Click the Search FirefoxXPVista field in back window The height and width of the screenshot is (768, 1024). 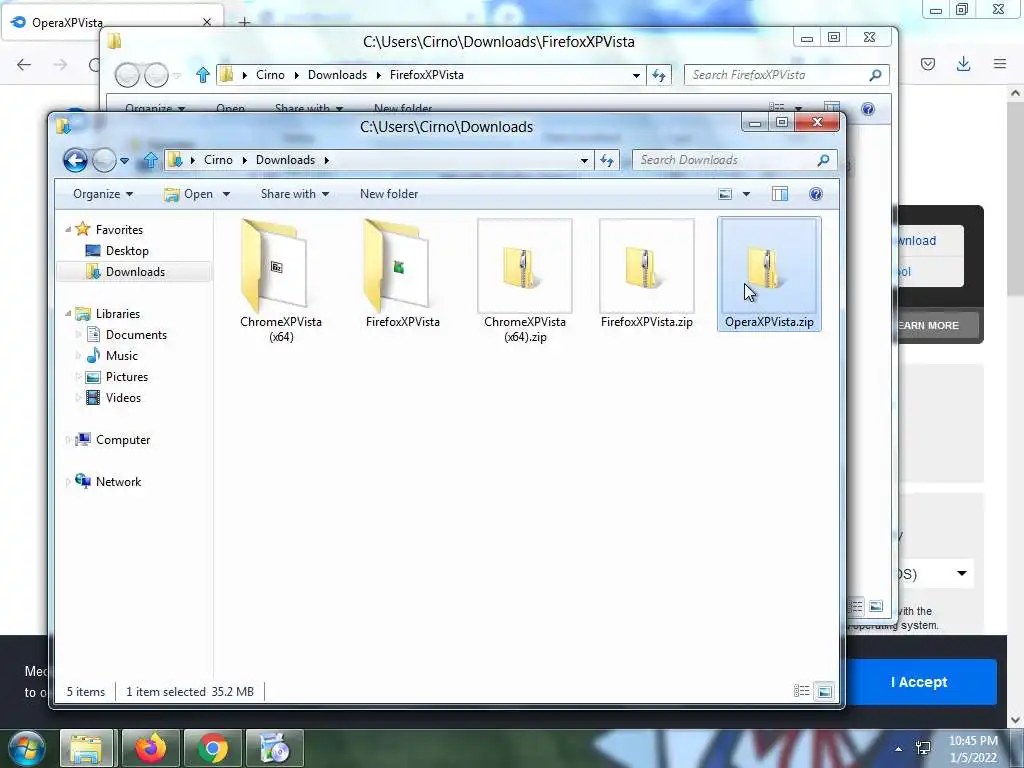coord(787,75)
